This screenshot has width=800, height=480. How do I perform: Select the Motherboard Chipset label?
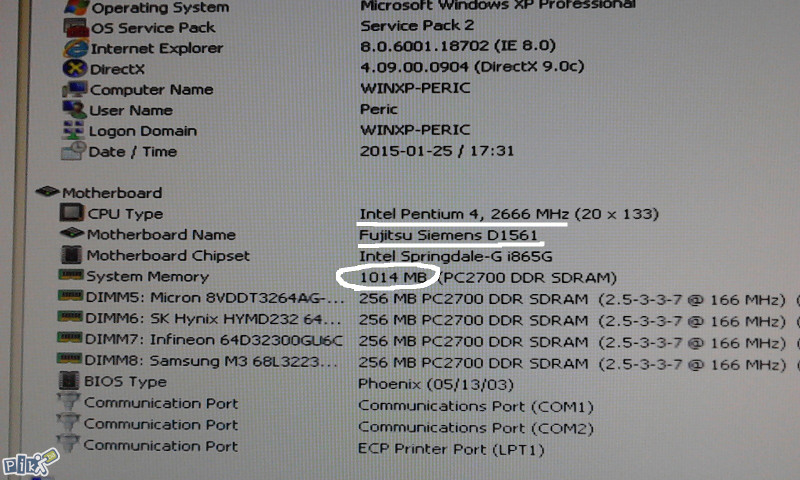(x=168, y=256)
